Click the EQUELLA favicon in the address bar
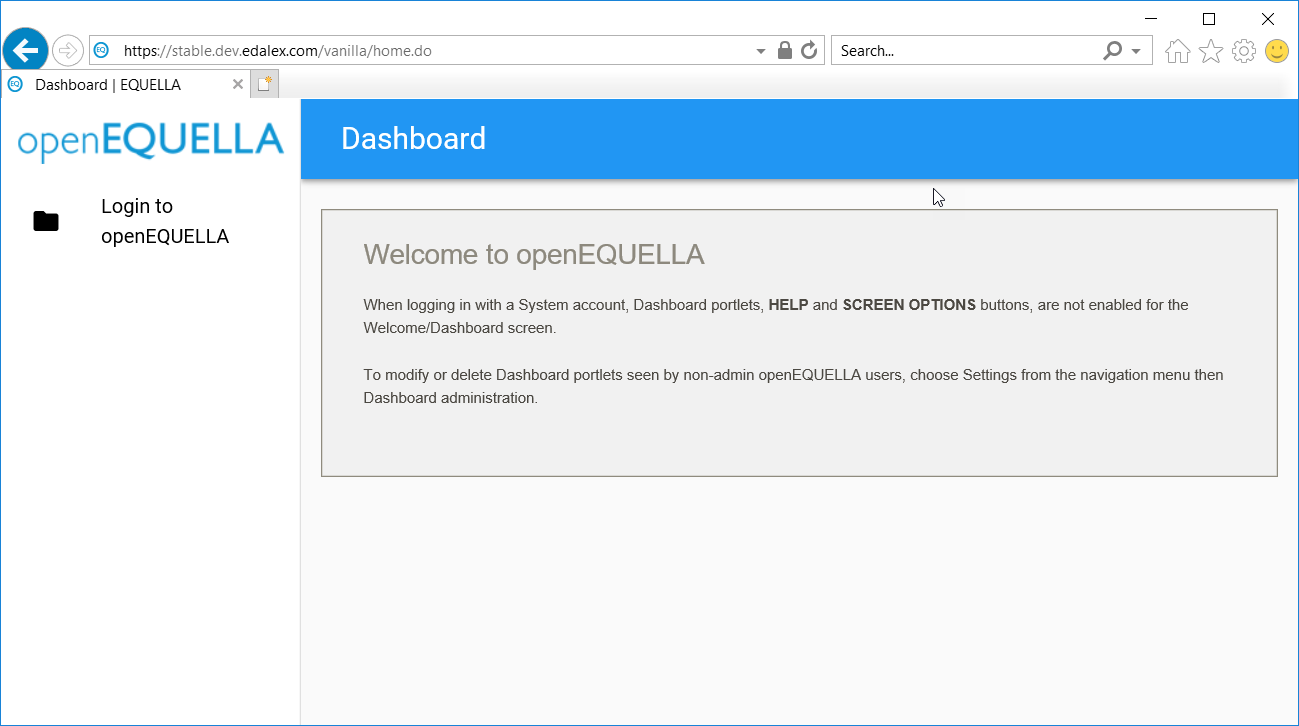This screenshot has height=726, width=1299. 101,49
